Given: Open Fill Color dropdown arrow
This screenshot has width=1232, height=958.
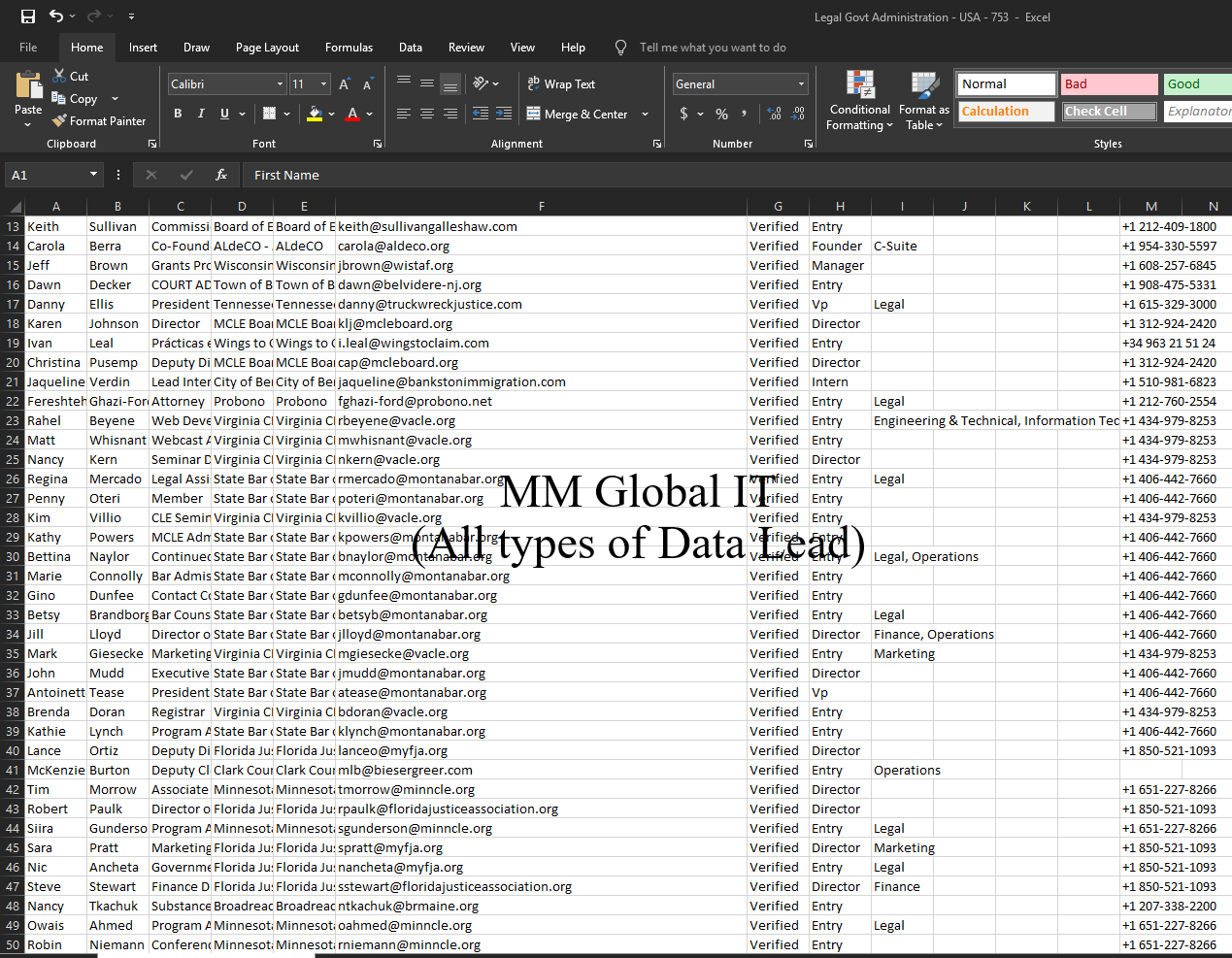Looking at the screenshot, I should (331, 114).
